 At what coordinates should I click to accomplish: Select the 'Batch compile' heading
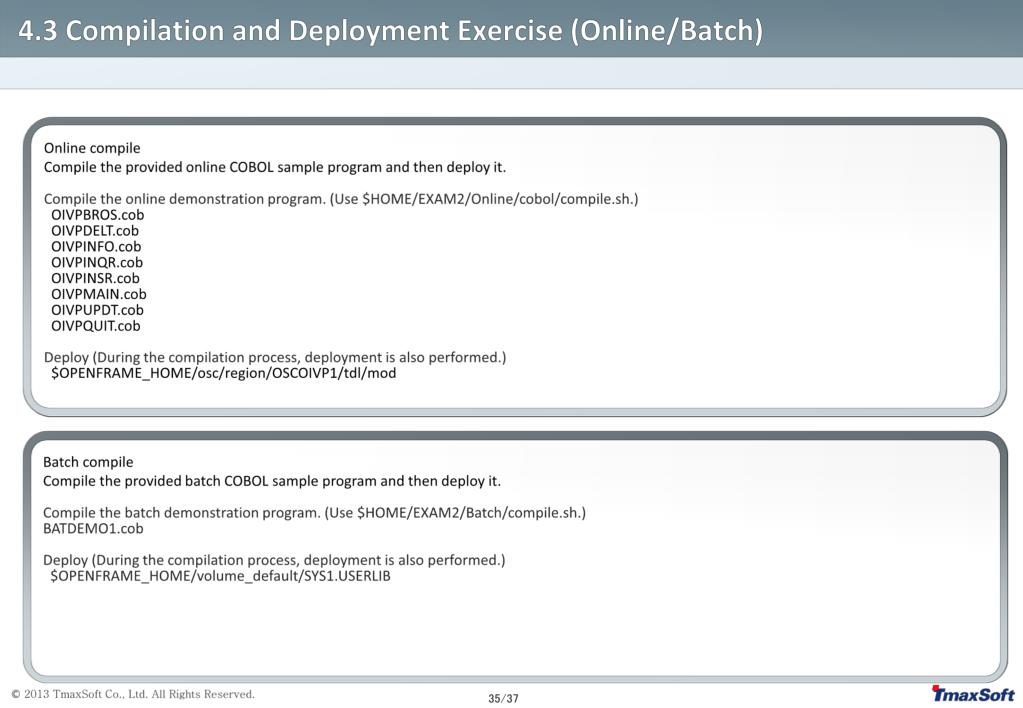point(88,462)
